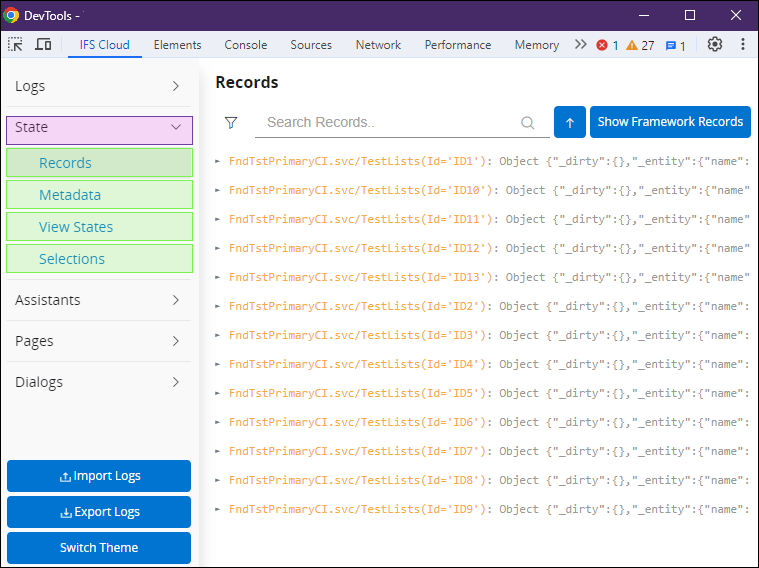Expand the Logs section

point(100,86)
